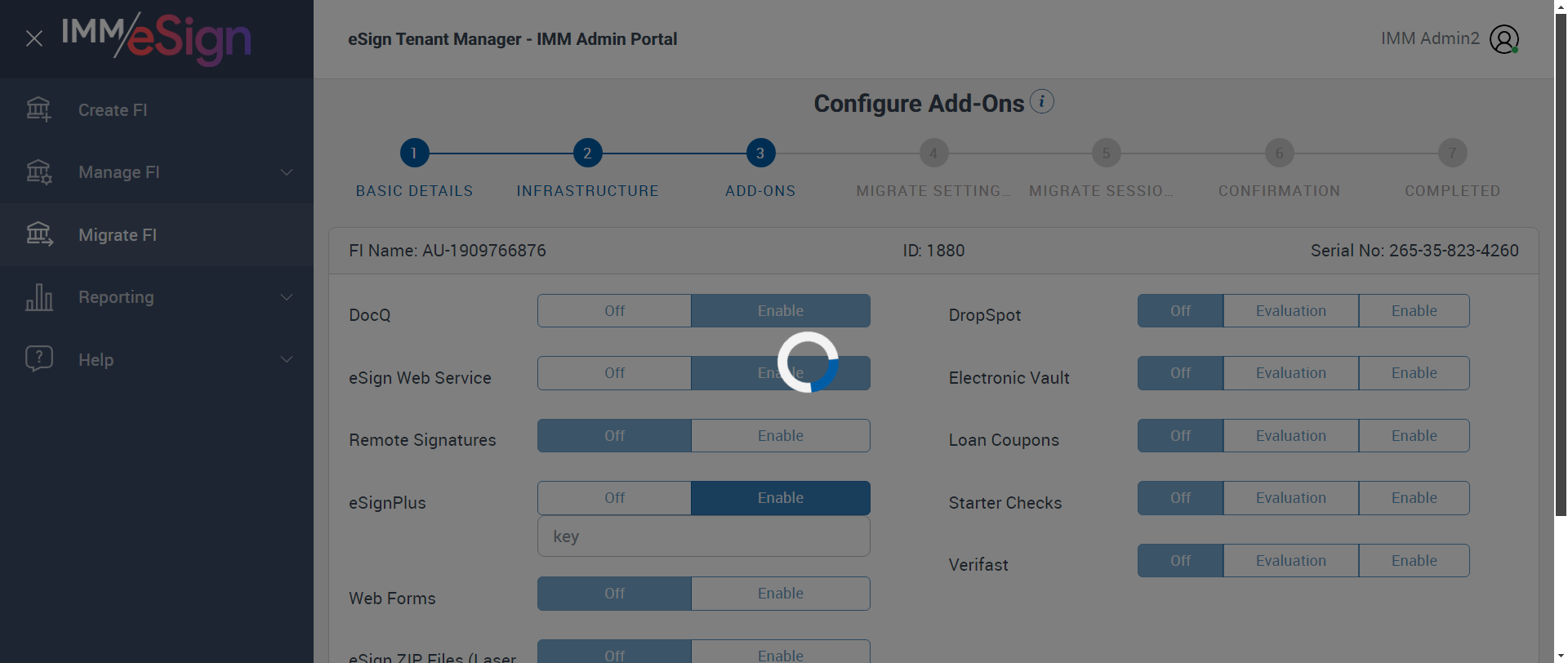Set DropSpot to Enable
This screenshot has width=1568, height=663.
coord(1414,311)
